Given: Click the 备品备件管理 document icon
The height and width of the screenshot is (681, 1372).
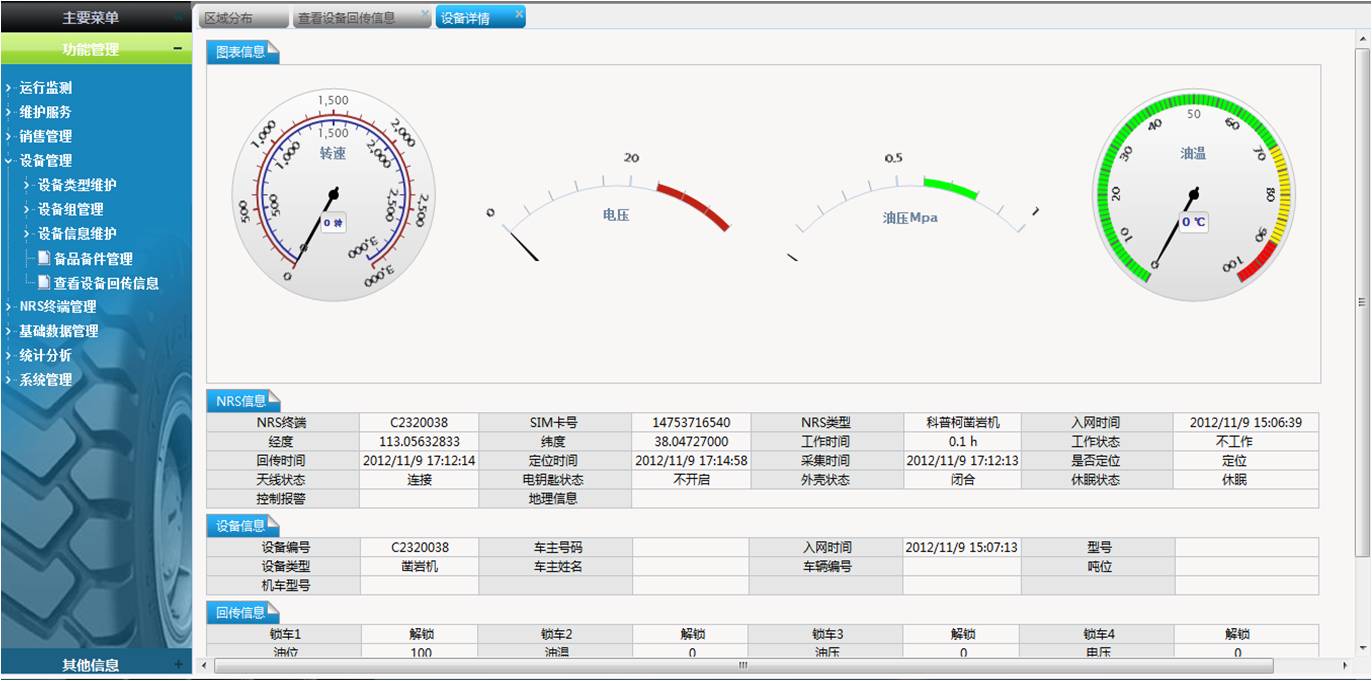Looking at the screenshot, I should tap(44, 258).
